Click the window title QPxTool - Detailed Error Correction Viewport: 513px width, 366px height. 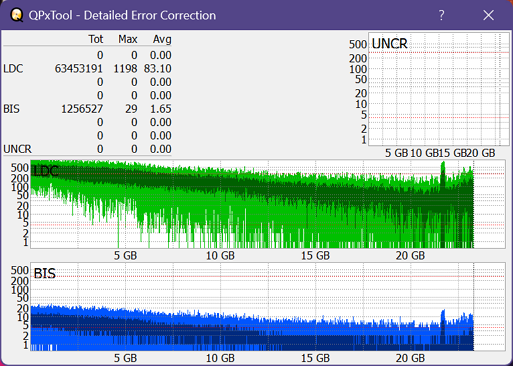(x=122, y=15)
